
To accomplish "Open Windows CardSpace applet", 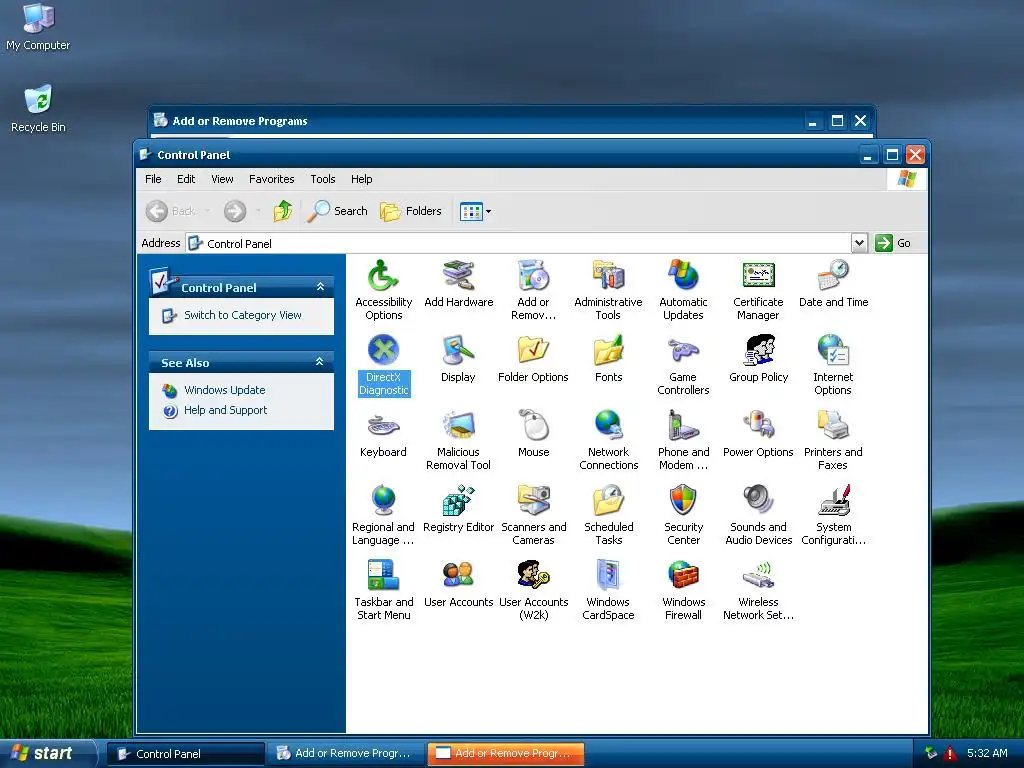I will pyautogui.click(x=608, y=590).
